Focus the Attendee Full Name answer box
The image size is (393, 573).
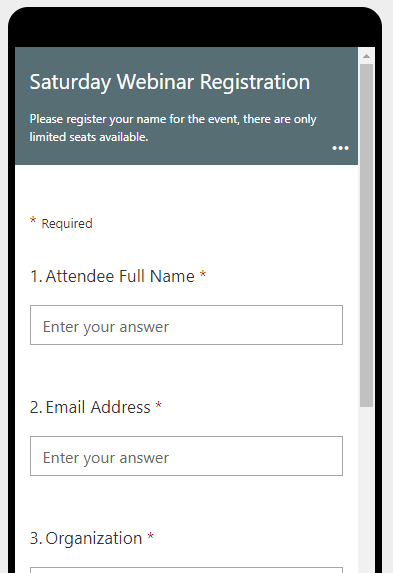(x=186, y=325)
